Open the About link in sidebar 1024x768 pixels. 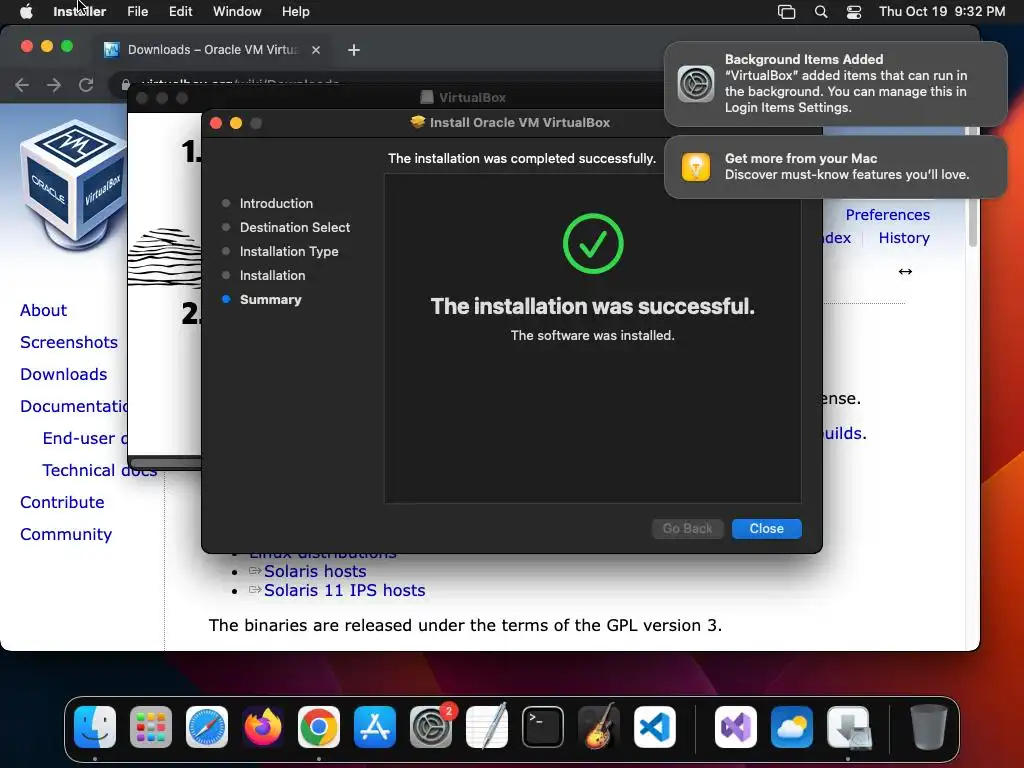tap(43, 310)
